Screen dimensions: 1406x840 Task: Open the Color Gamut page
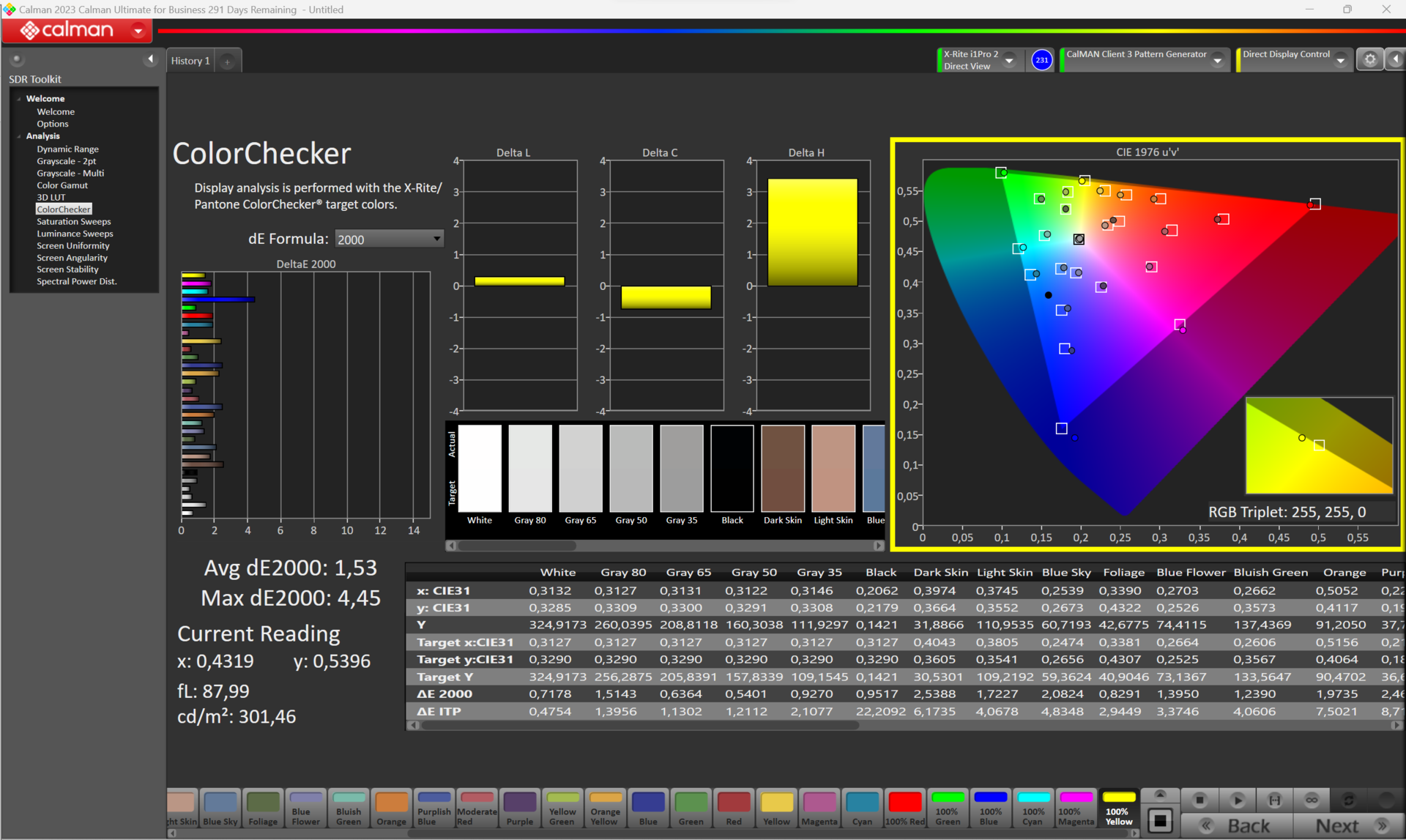coord(62,185)
